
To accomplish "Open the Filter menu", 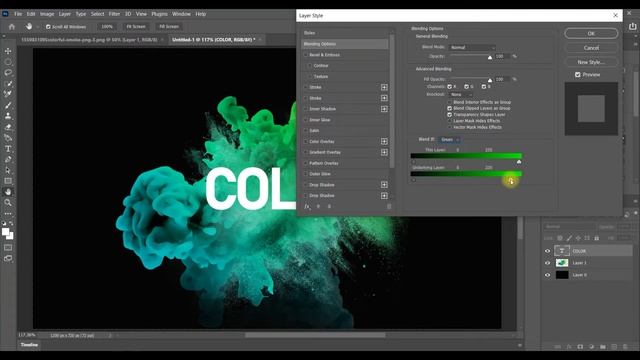I will 114,14.
